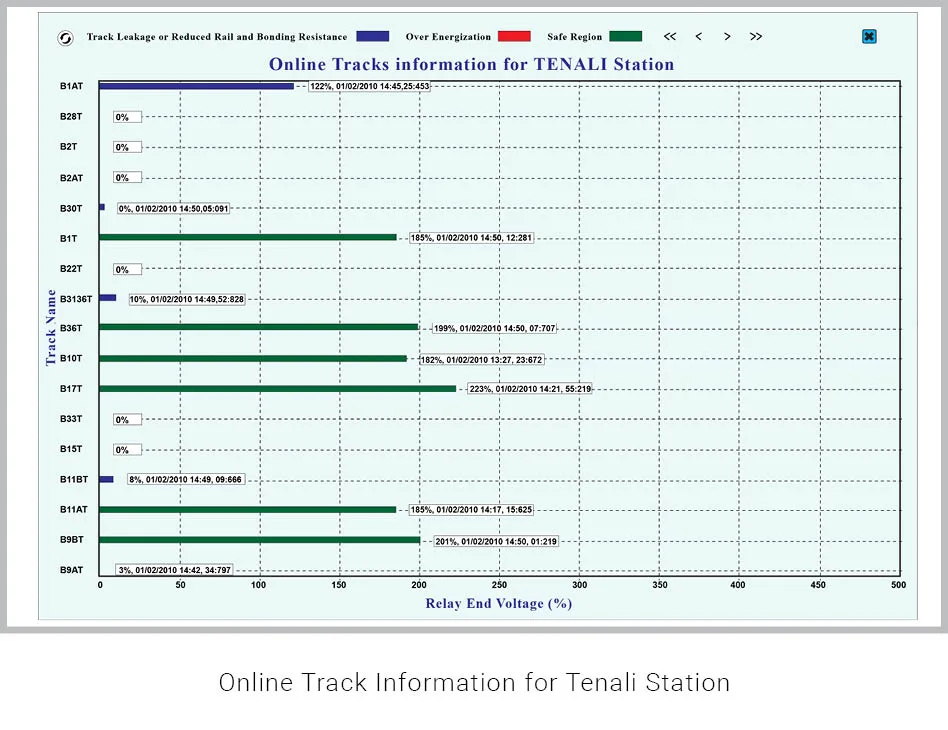Select the B36T green bar

(x=259, y=327)
